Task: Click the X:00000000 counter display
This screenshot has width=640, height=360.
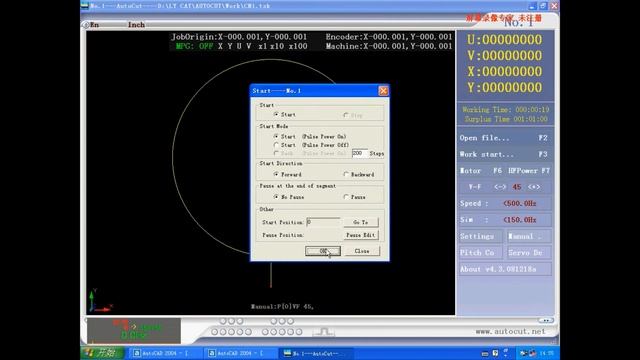Action: coord(504,71)
